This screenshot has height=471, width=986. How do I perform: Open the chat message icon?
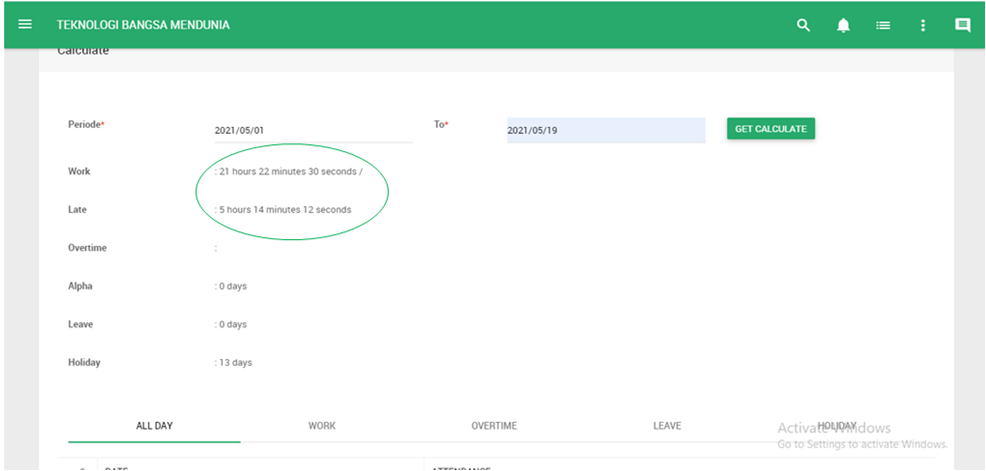click(x=962, y=25)
